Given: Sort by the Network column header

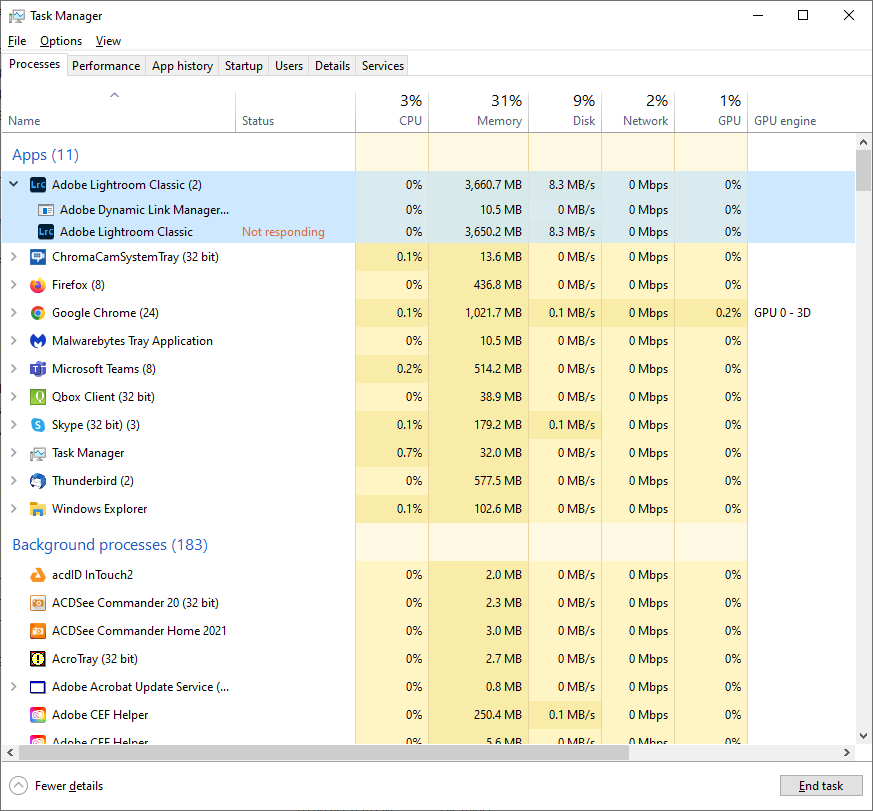Looking at the screenshot, I should point(638,111).
